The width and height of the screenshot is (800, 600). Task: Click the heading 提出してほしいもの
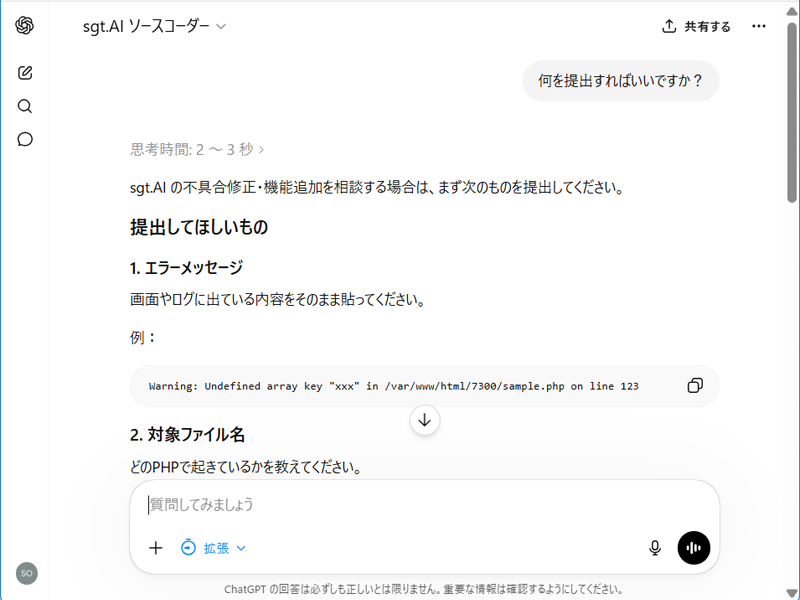199,228
